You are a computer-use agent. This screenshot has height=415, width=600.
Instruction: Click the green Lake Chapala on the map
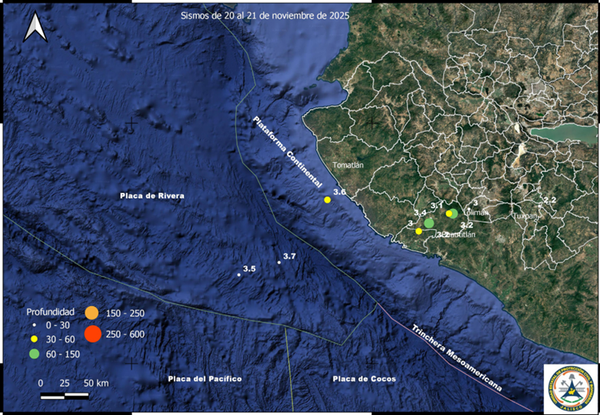[x=564, y=134]
